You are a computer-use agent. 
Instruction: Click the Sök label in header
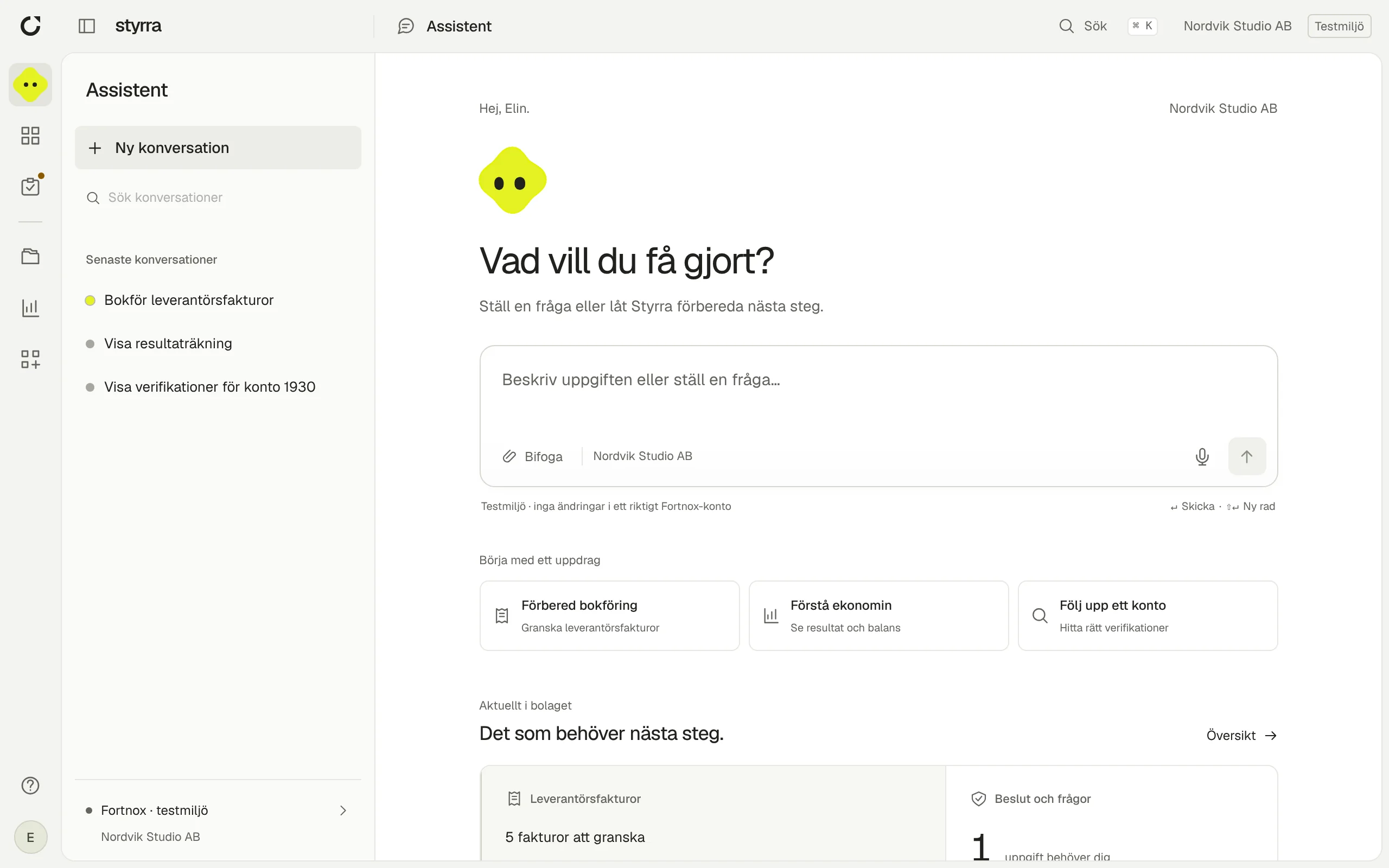click(1095, 26)
